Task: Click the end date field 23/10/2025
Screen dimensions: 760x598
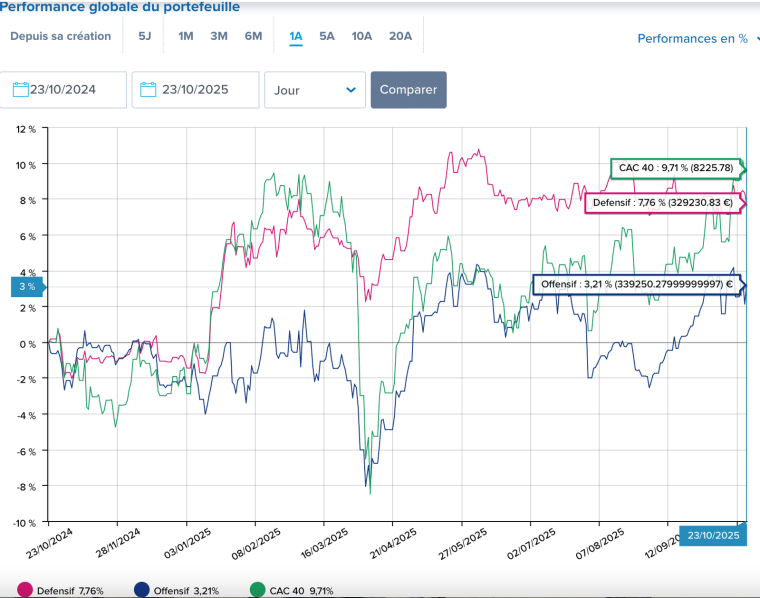Action: point(196,89)
